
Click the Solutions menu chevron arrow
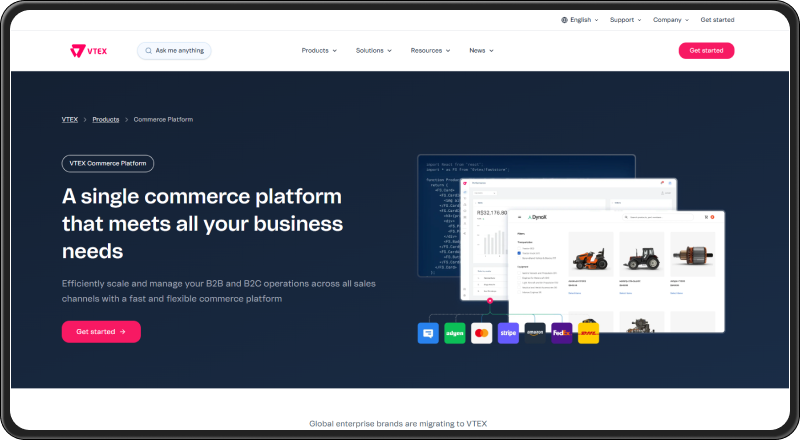(x=389, y=51)
